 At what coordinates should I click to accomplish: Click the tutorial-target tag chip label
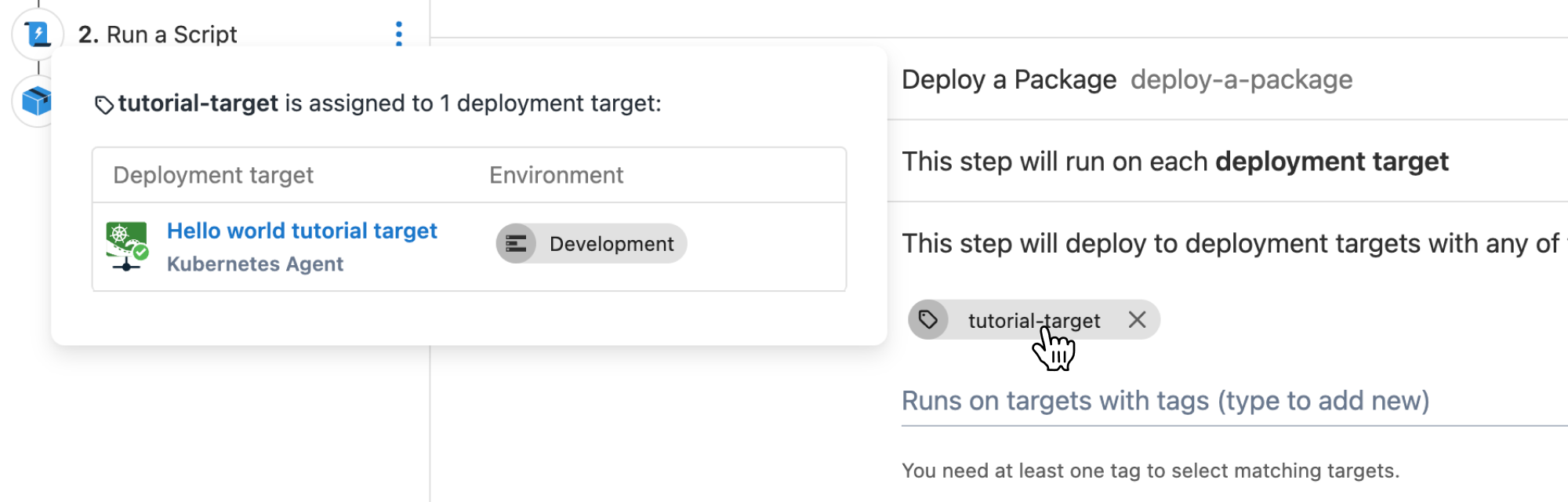click(1034, 320)
